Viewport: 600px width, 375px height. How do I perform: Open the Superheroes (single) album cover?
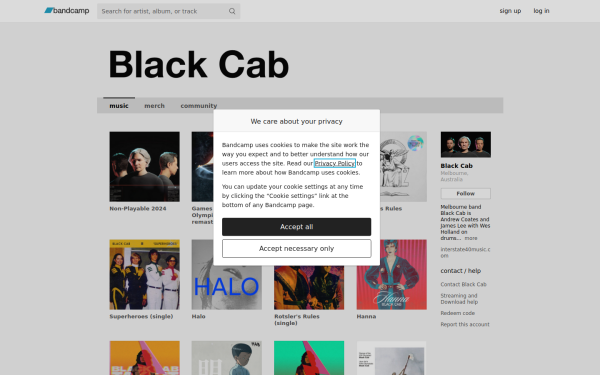tap(144, 274)
